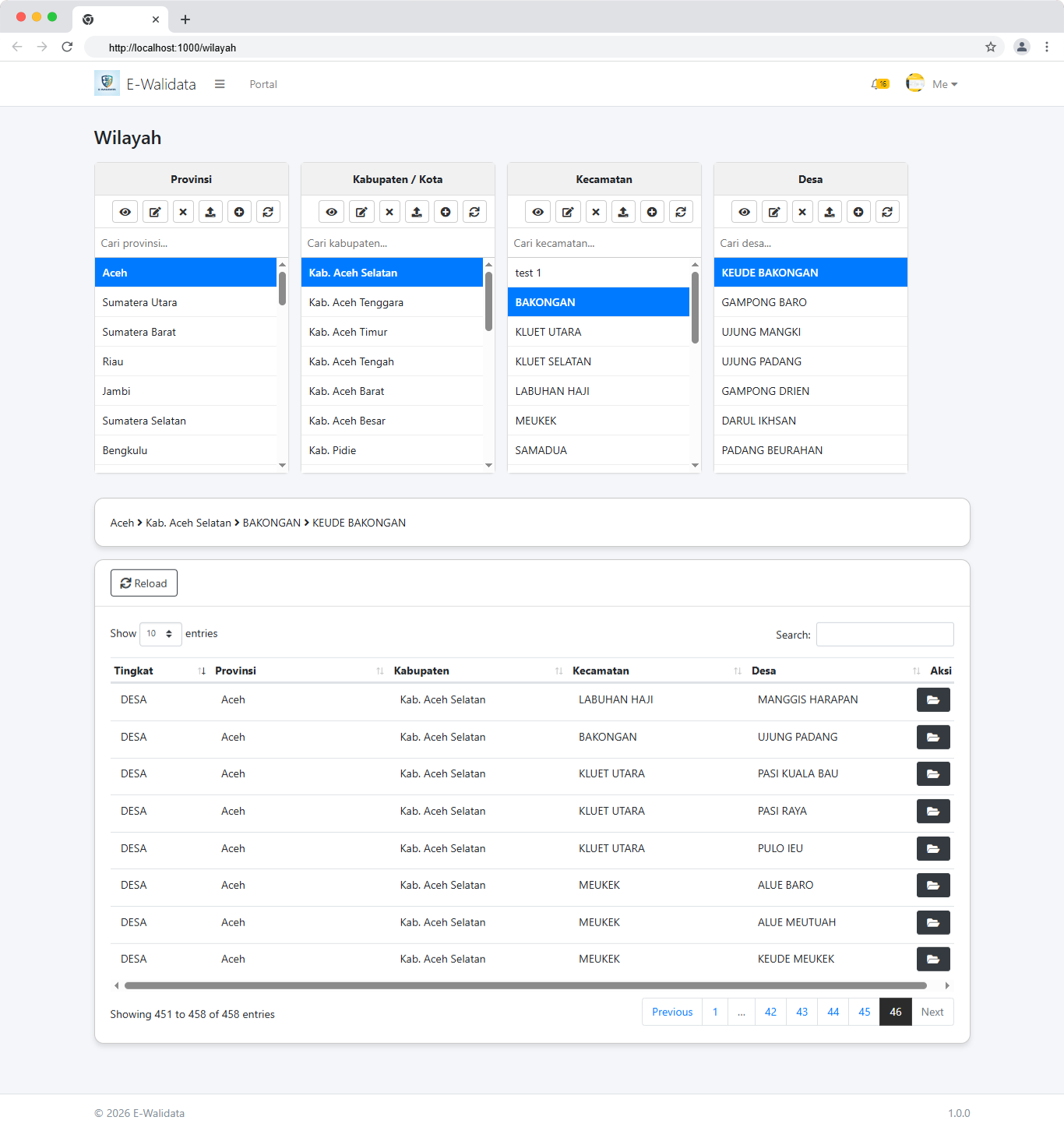The height and width of the screenshot is (1131, 1064).
Task: Click the Reload button
Action: point(144,583)
